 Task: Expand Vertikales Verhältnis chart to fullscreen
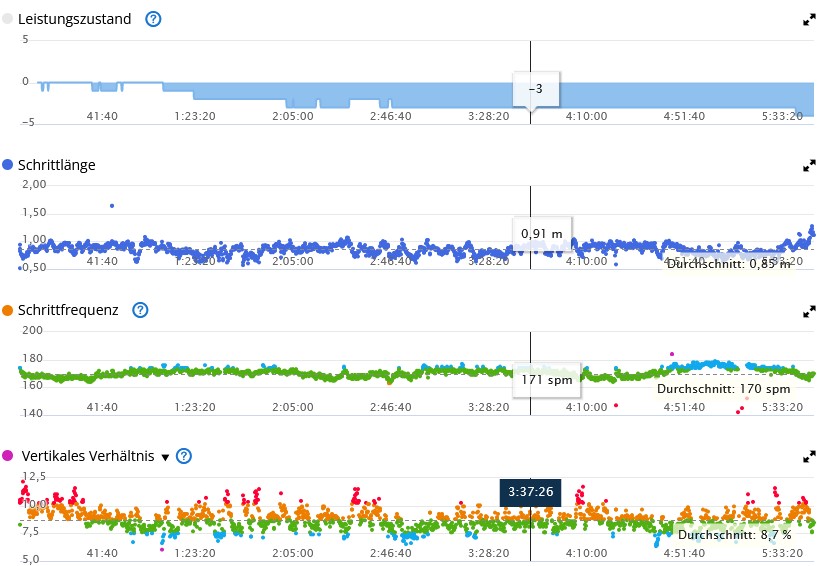809,457
